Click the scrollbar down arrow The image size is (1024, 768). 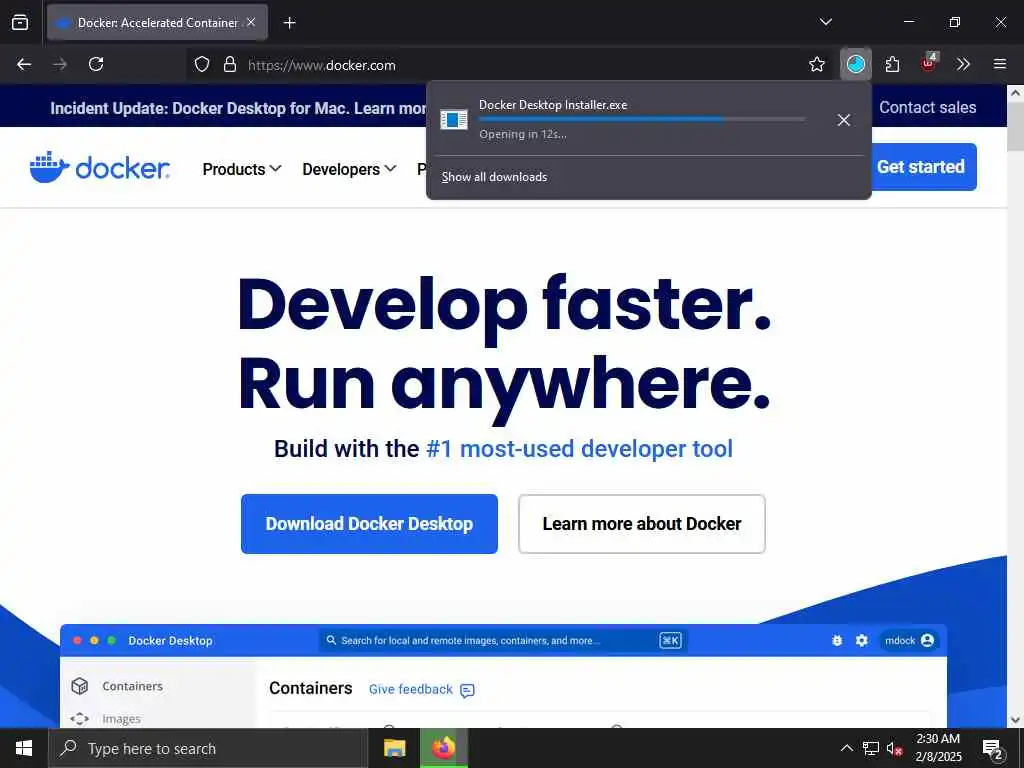pyautogui.click(x=1015, y=720)
